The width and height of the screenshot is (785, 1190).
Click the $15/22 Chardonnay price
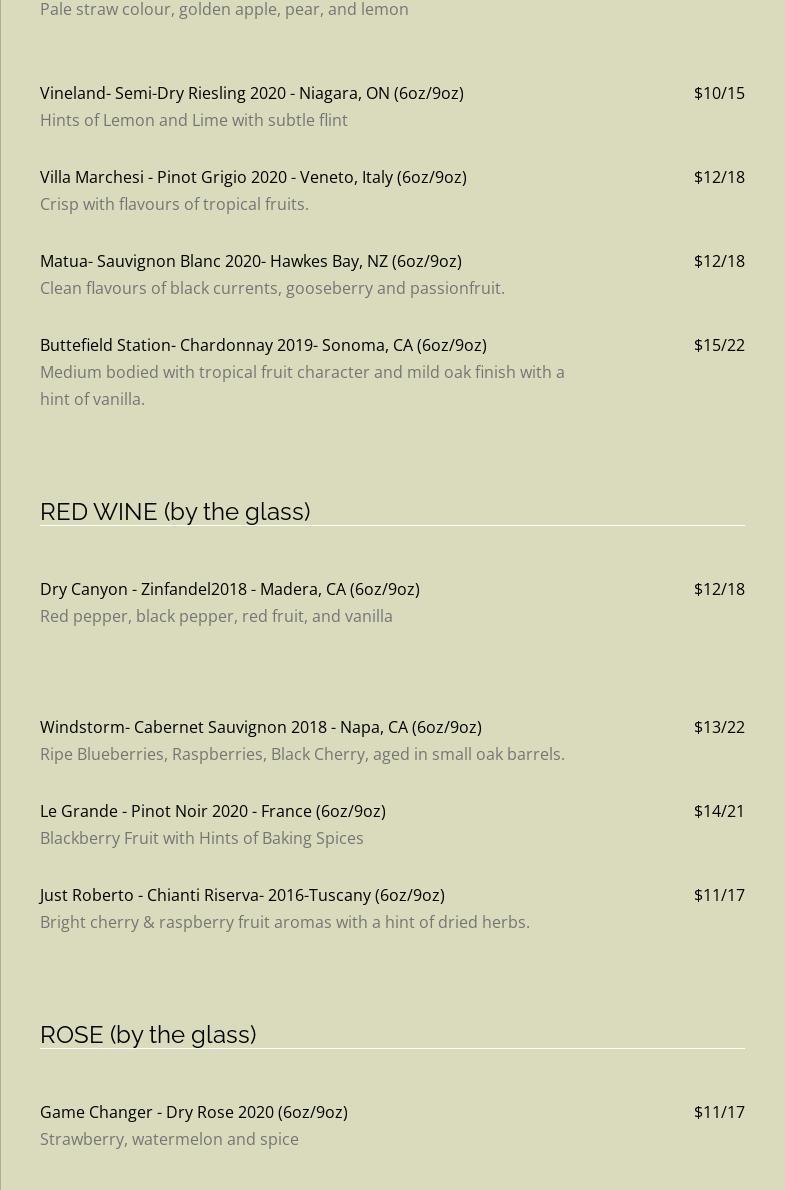click(719, 345)
